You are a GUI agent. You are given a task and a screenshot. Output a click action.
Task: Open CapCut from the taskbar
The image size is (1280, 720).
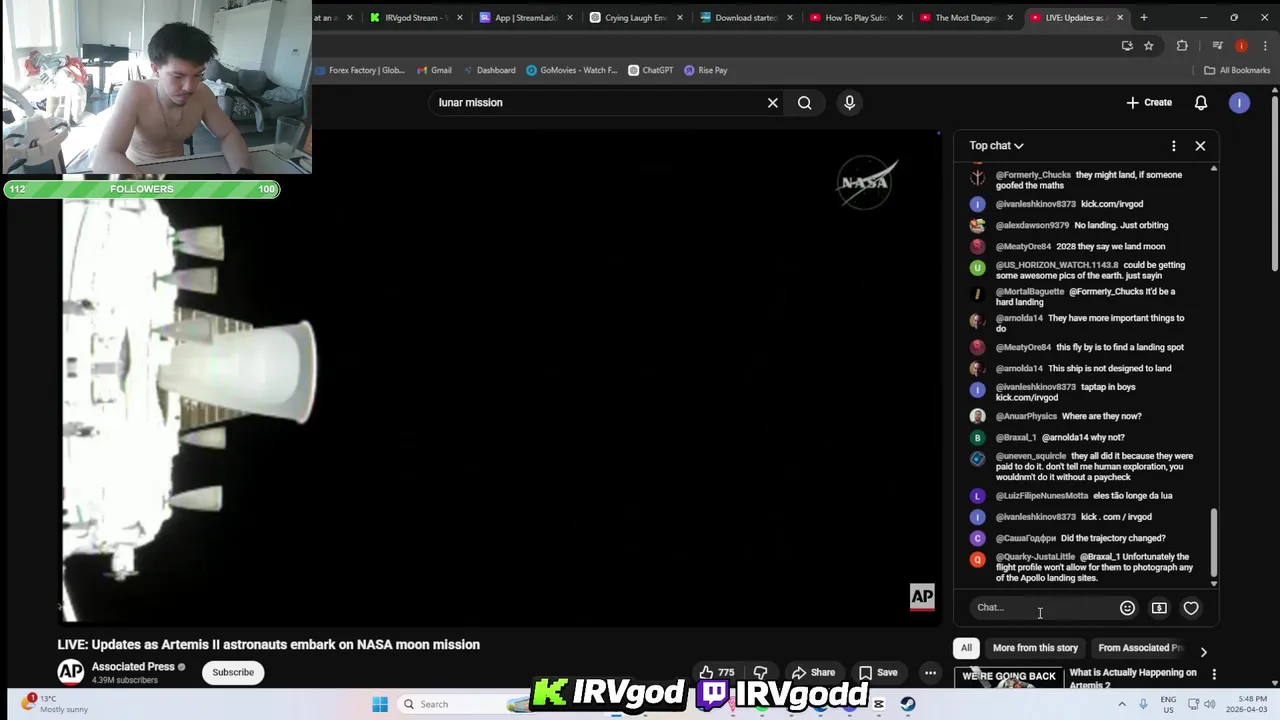(x=879, y=704)
